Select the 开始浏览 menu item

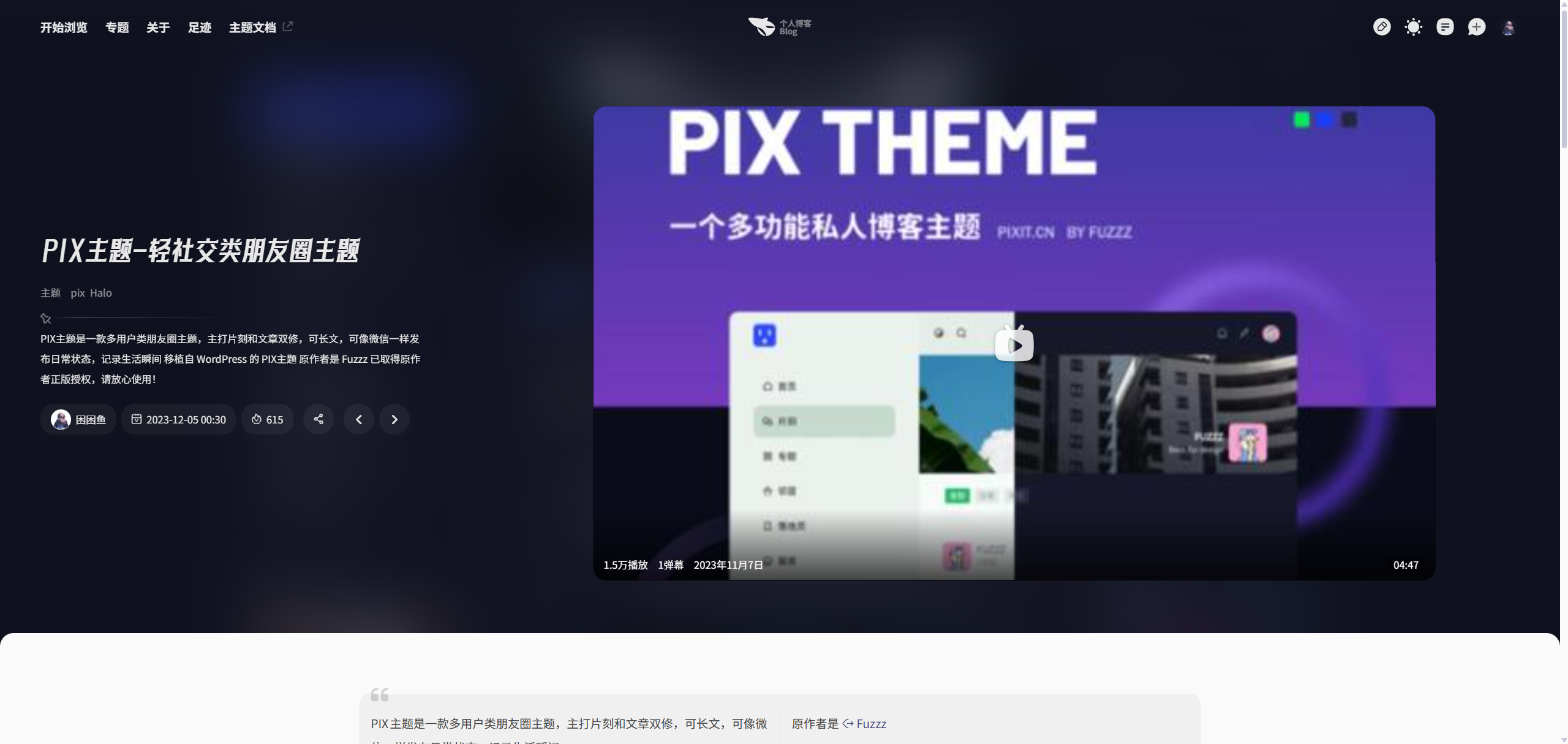click(63, 28)
